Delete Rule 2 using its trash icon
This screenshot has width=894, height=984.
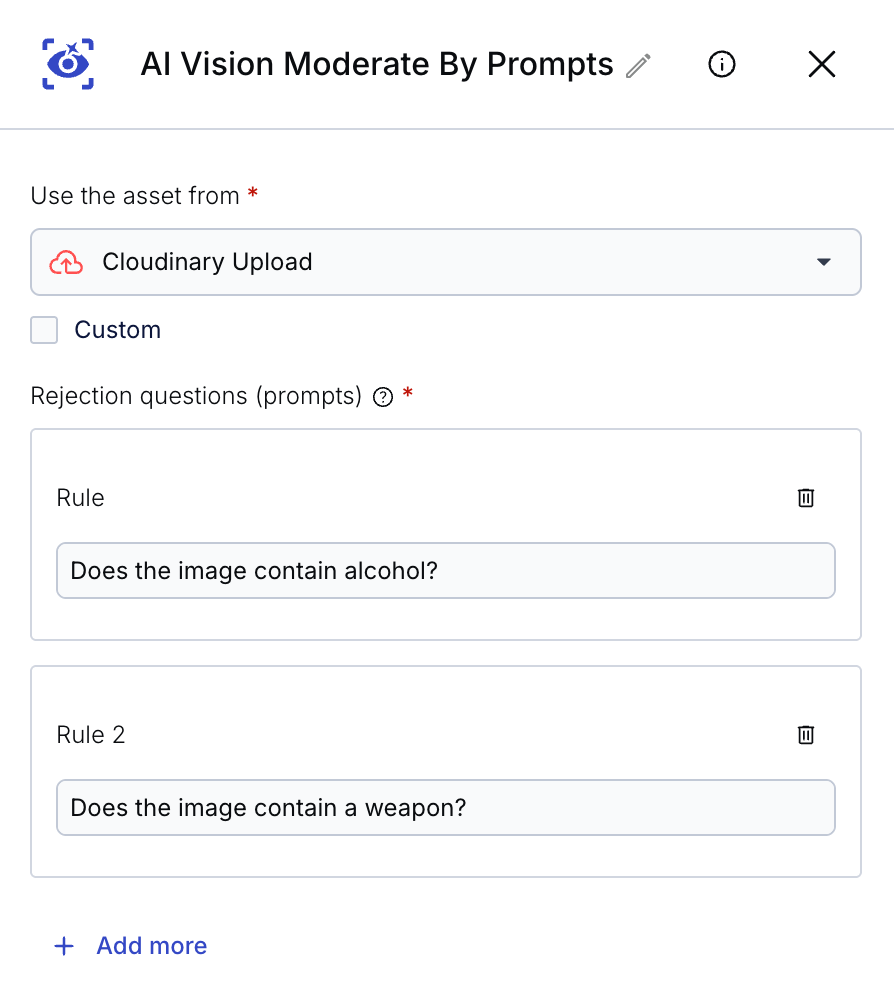click(806, 735)
